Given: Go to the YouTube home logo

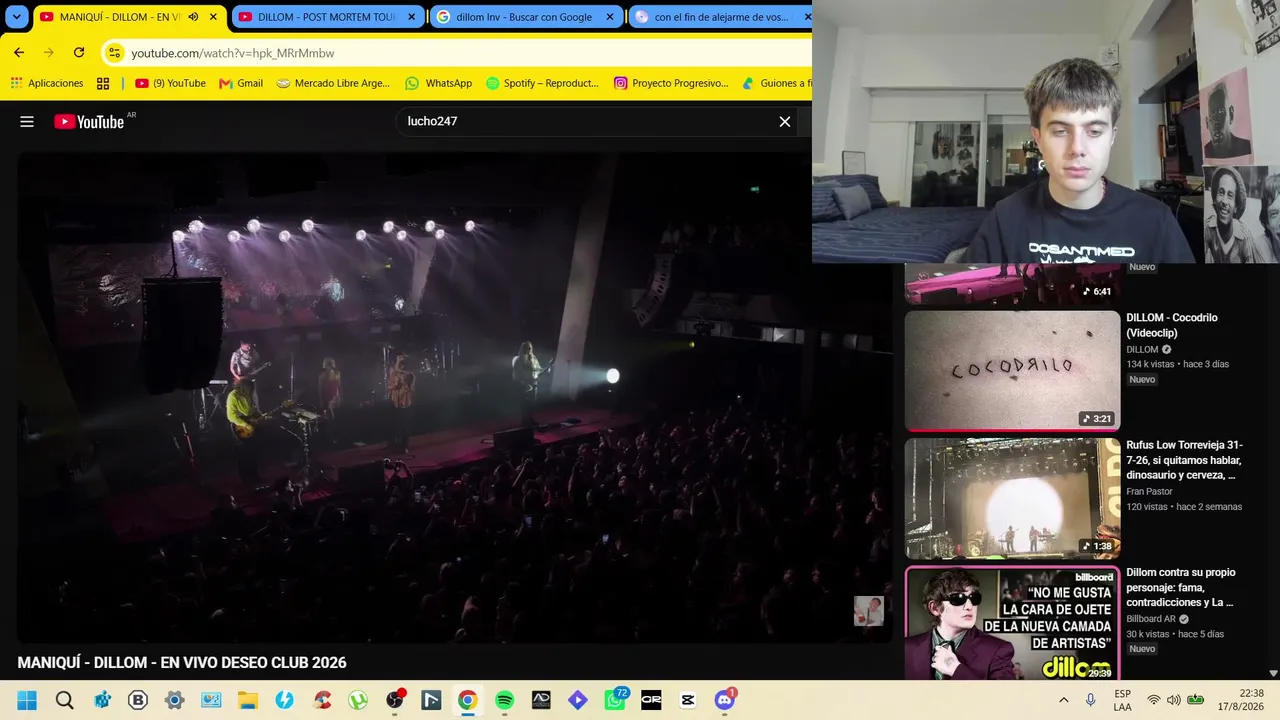Looking at the screenshot, I should point(89,122).
